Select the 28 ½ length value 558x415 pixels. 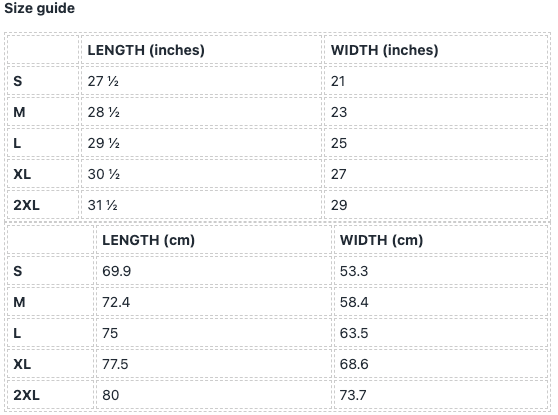tap(104, 112)
